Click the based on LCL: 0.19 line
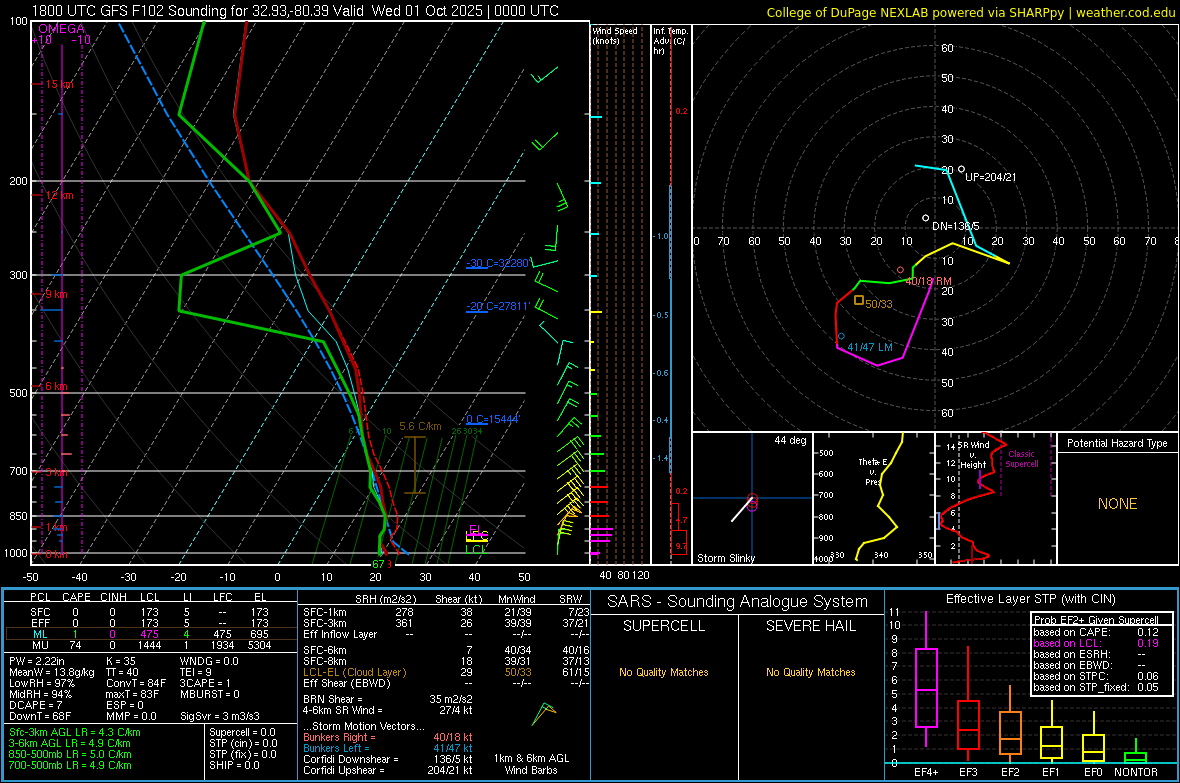This screenshot has height=783, width=1180. (1096, 643)
